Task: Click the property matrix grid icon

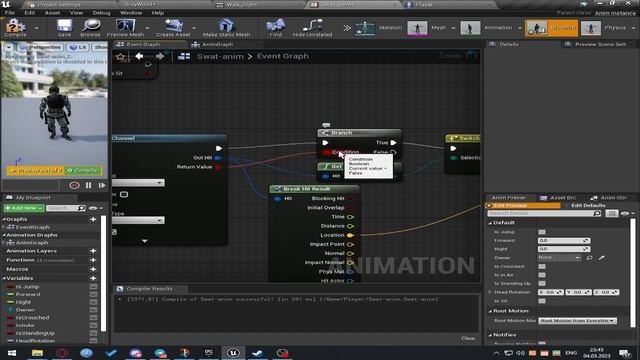Action: point(611,213)
